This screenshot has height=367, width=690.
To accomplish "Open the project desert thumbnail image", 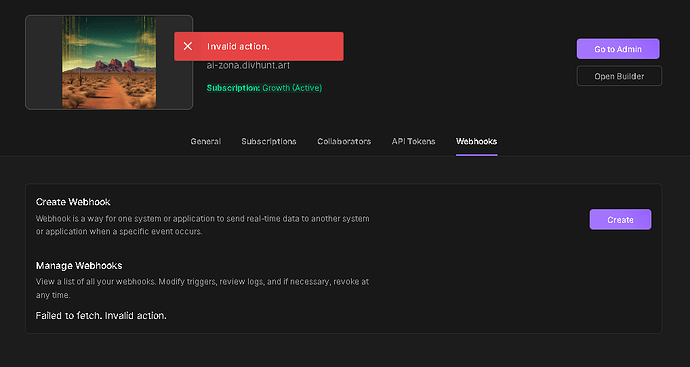I will click(109, 62).
